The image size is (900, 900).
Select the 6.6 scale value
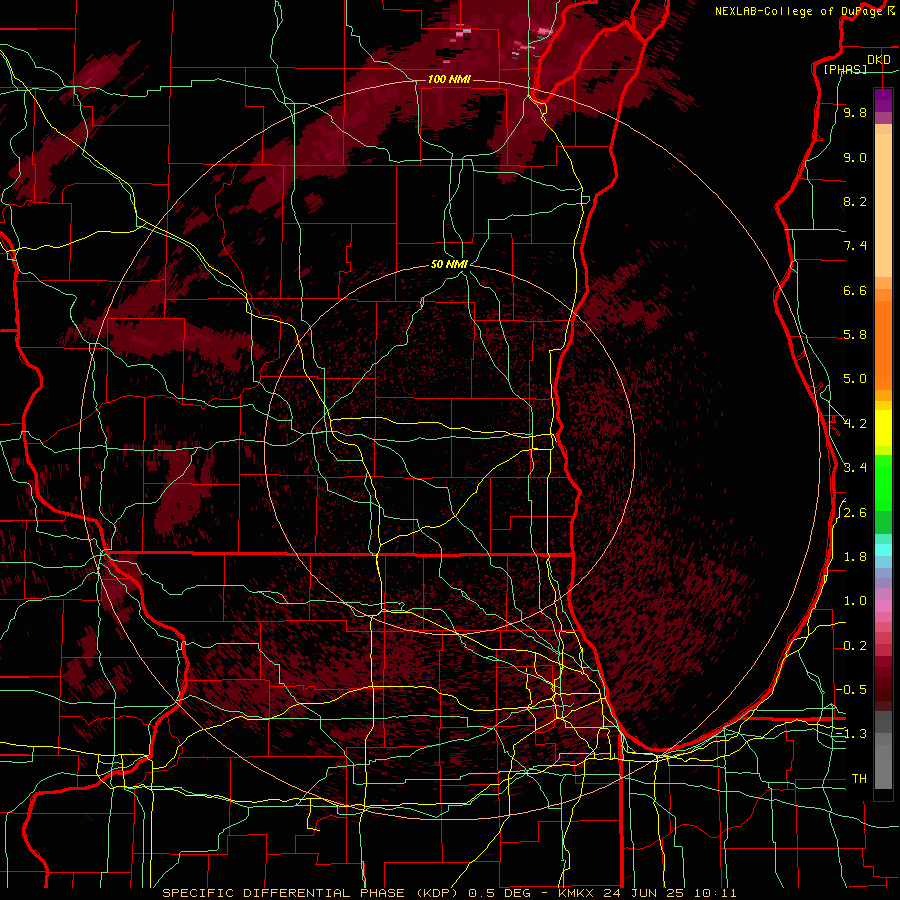tap(855, 290)
